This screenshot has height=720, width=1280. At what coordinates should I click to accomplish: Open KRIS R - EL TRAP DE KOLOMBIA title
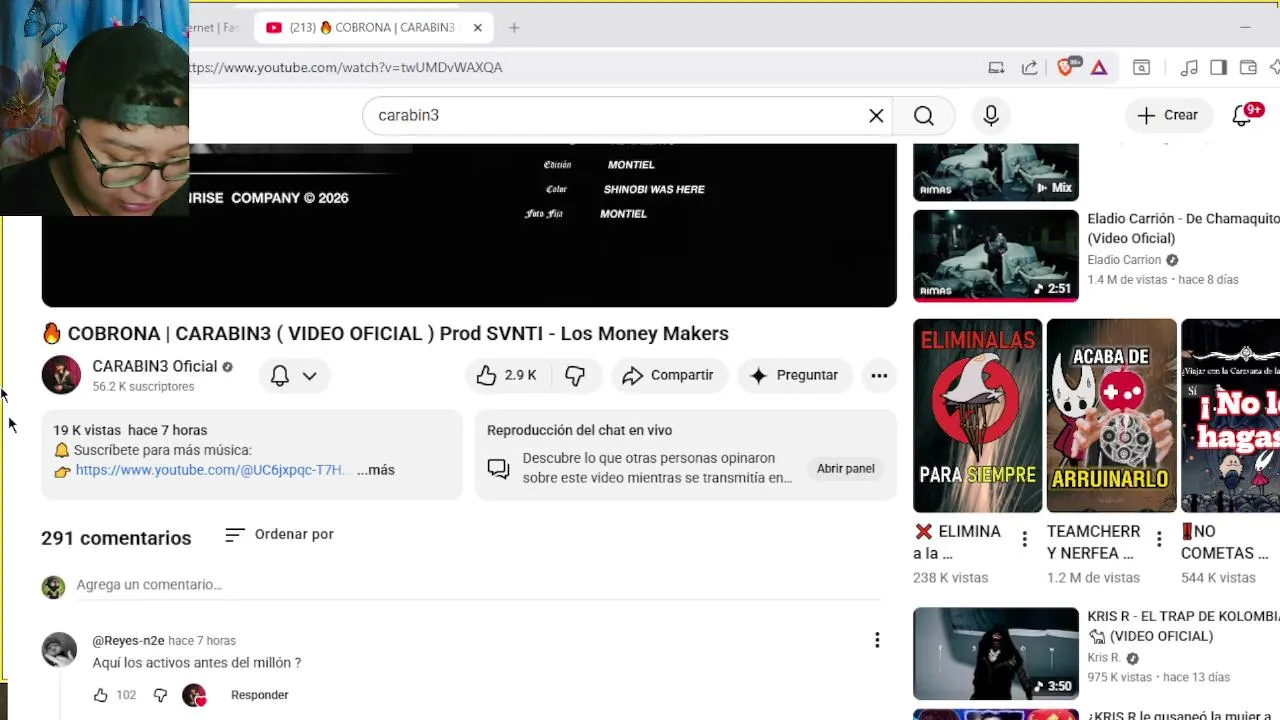tap(1184, 626)
